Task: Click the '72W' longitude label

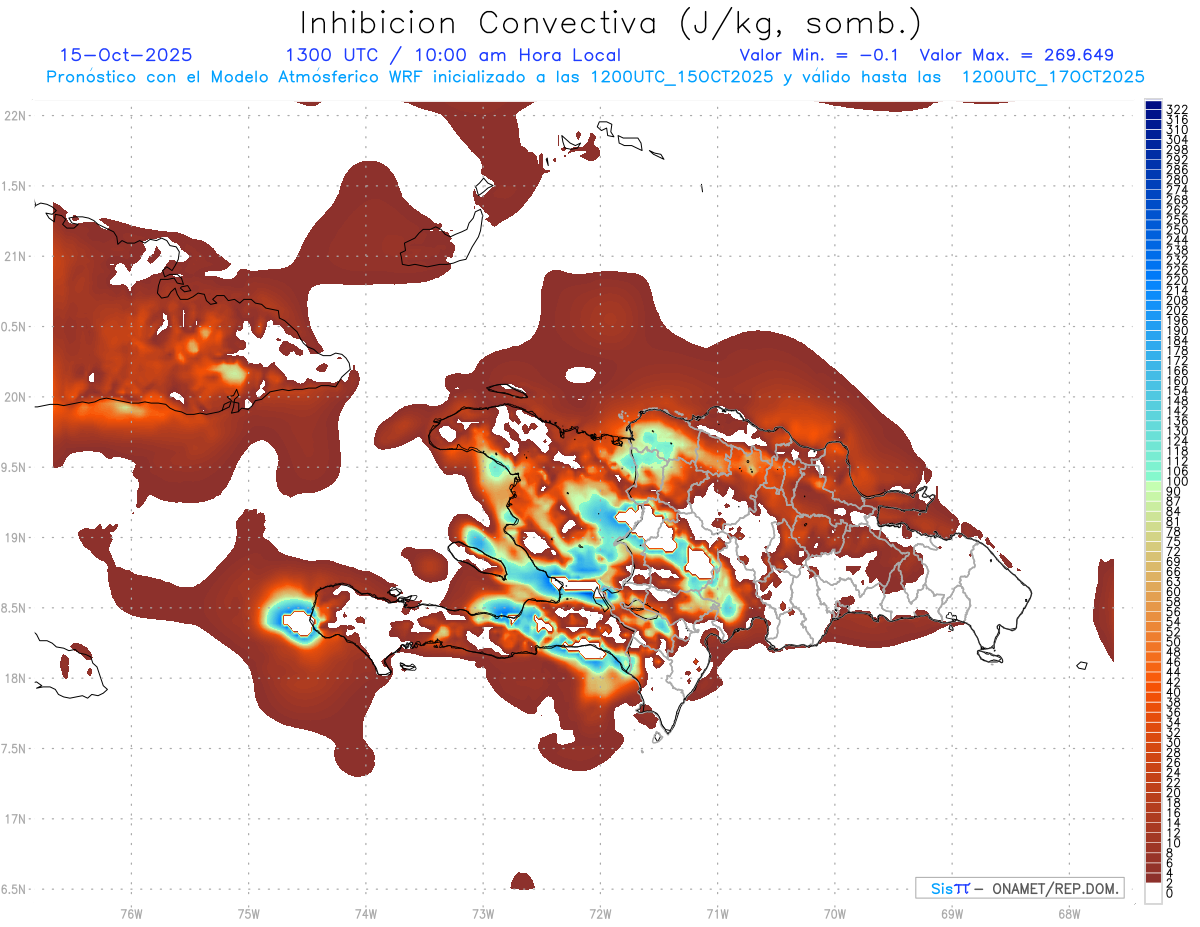Action: point(600,913)
